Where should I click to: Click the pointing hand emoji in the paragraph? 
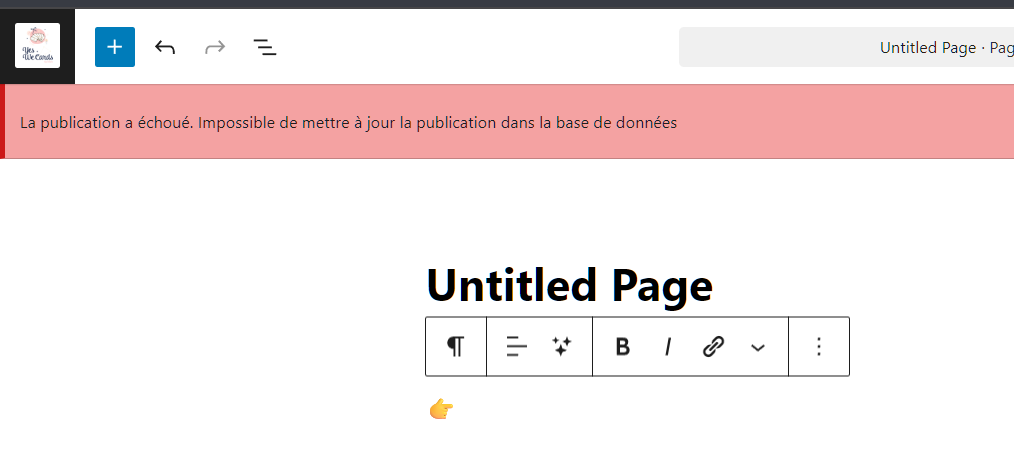(x=441, y=409)
